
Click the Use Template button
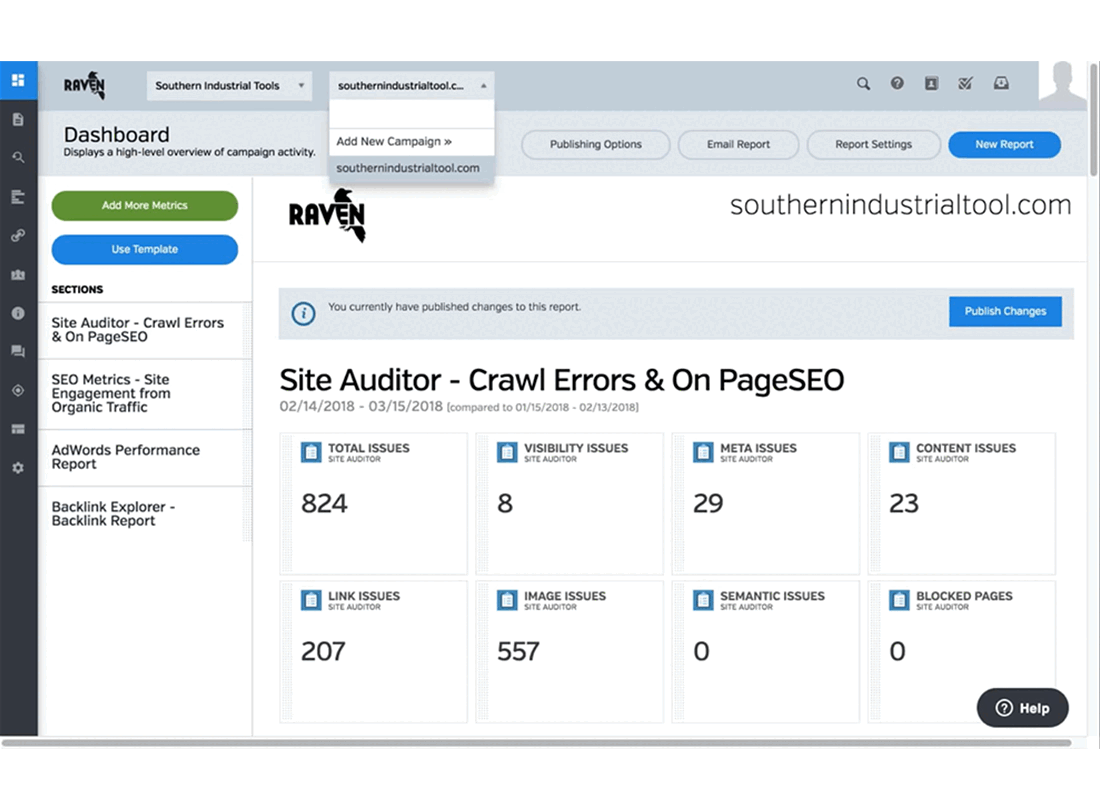(145, 250)
